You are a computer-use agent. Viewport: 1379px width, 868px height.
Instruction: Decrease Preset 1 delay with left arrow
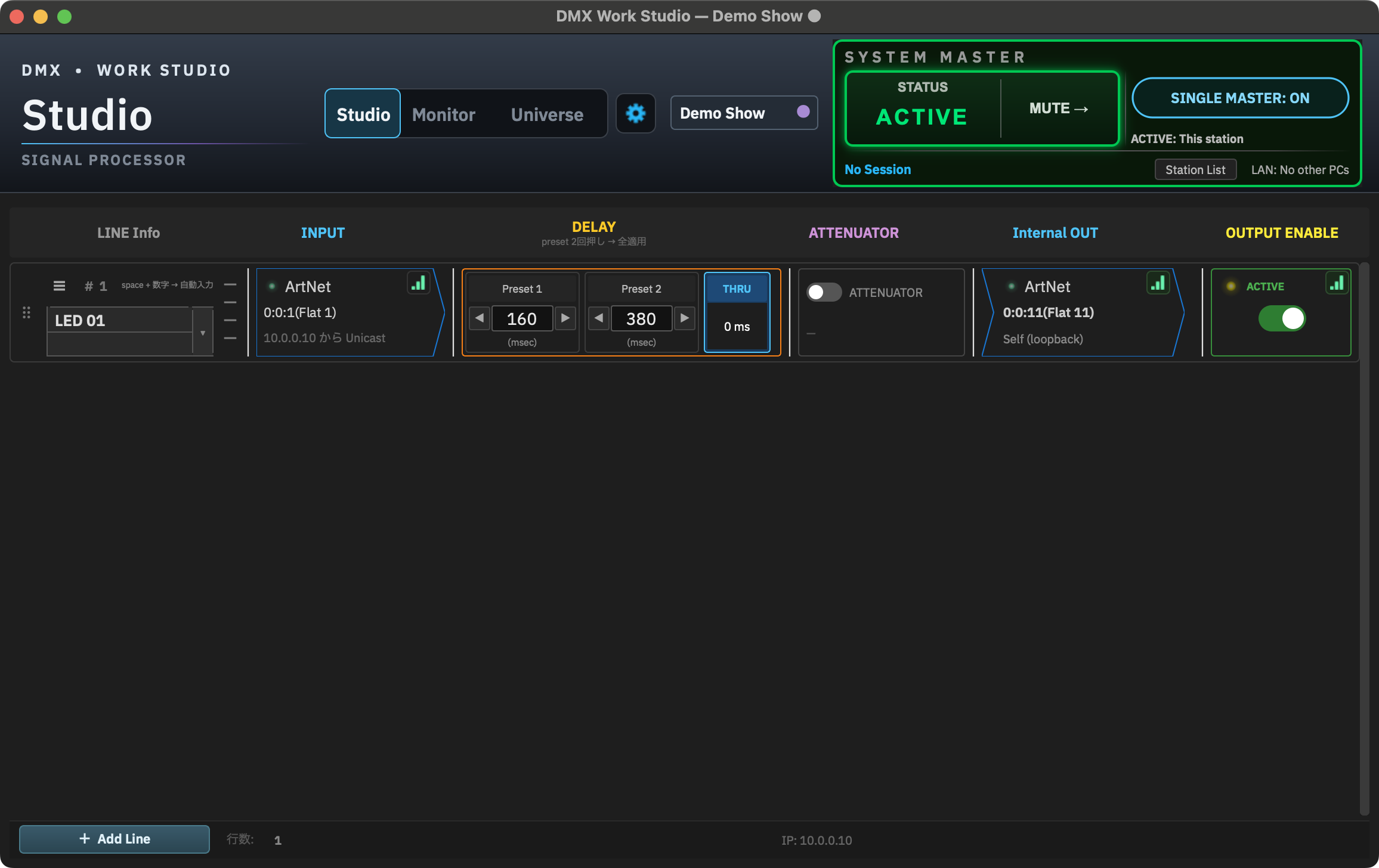[480, 318]
